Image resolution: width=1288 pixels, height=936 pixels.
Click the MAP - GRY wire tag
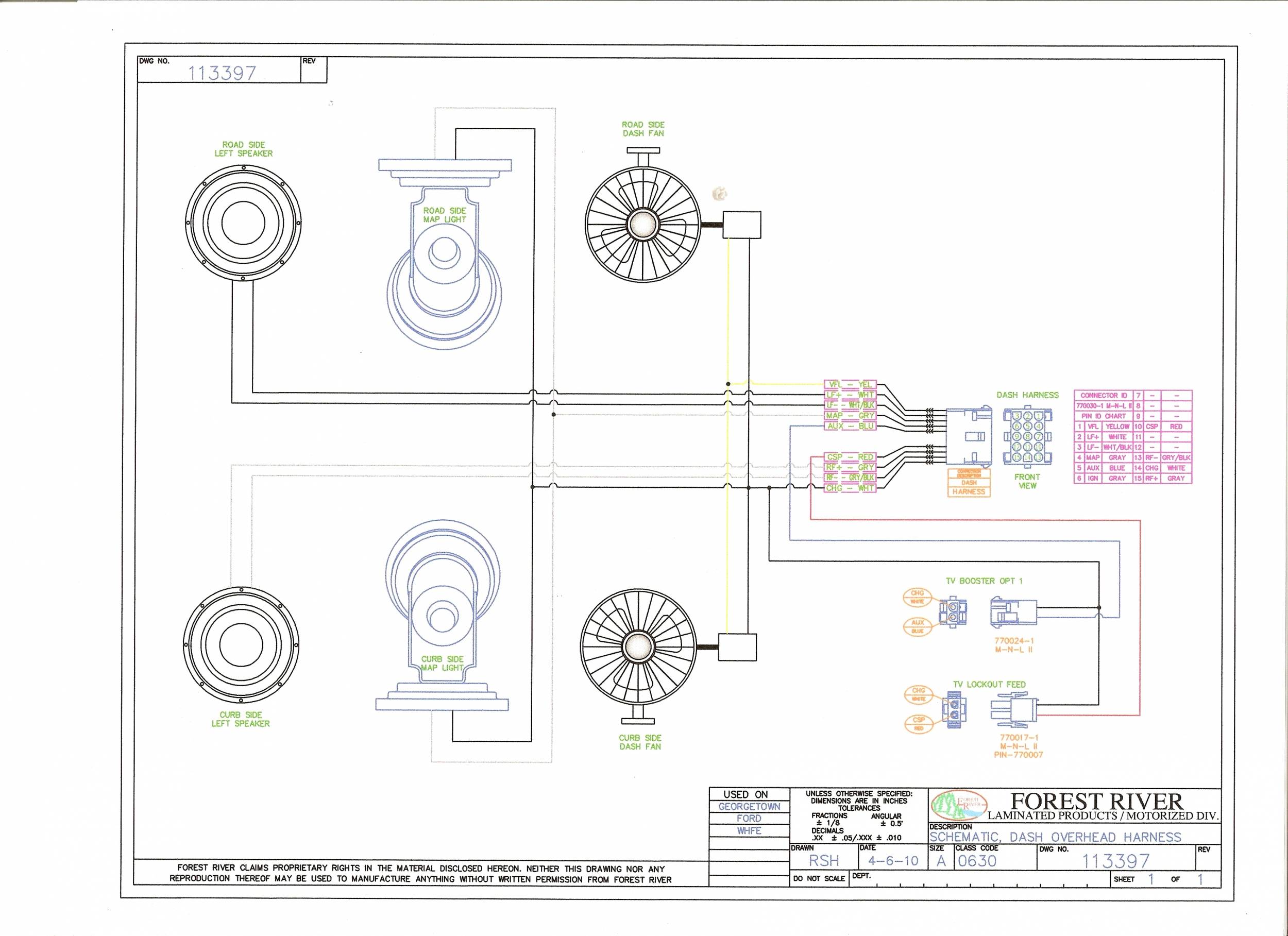(x=850, y=416)
